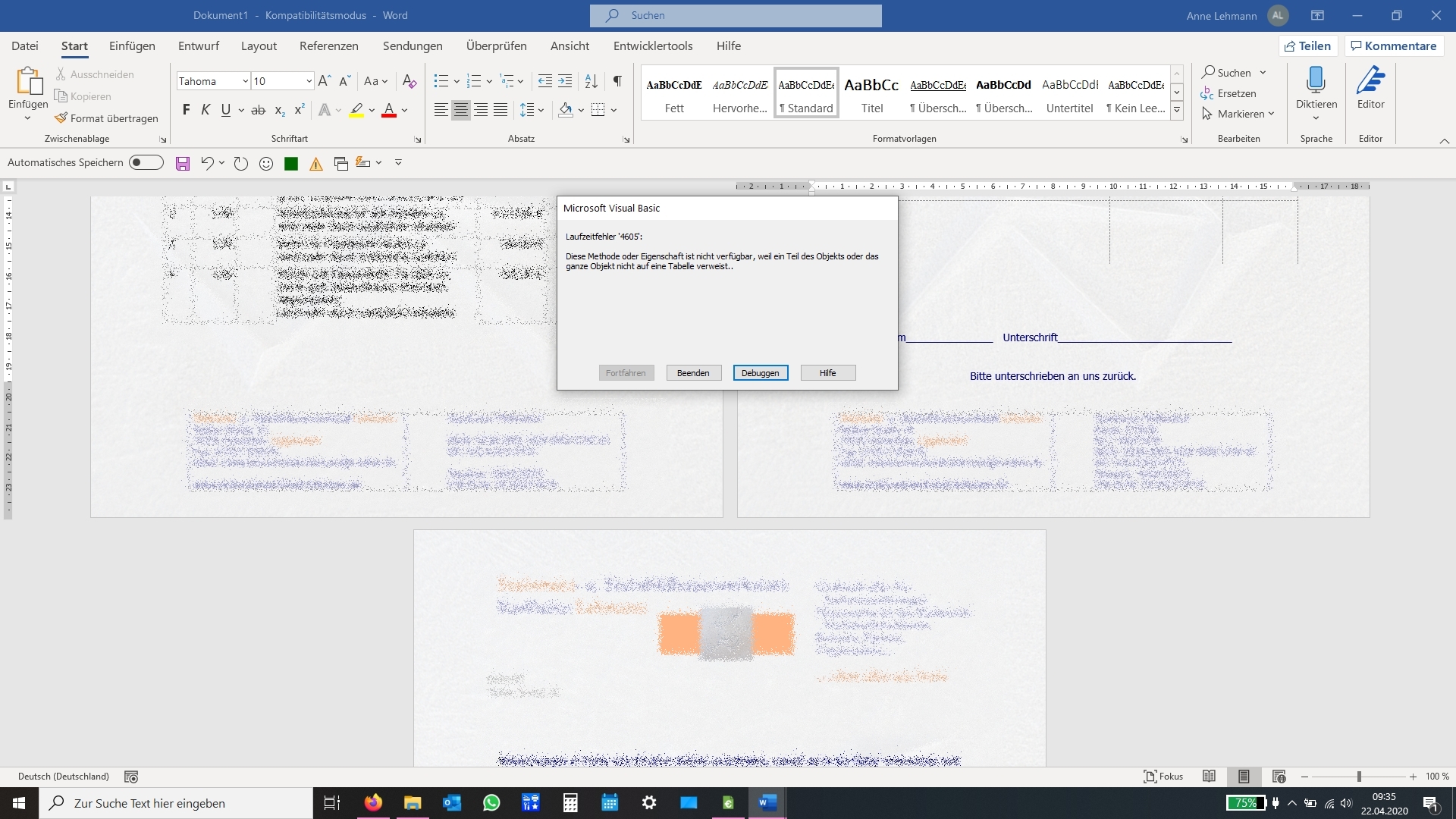1456x819 pixels.
Task: Click the Debuggen button in dialog
Action: (x=760, y=373)
